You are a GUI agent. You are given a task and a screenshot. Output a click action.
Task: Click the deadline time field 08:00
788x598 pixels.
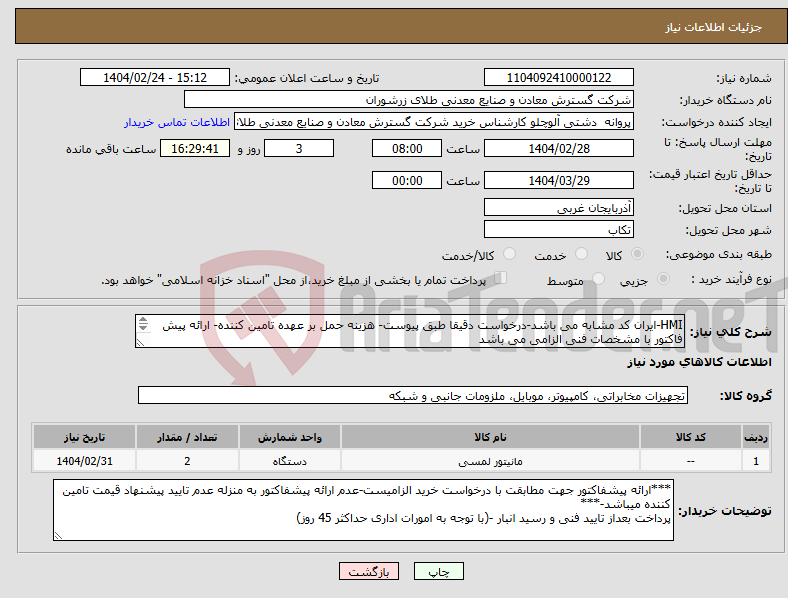click(407, 148)
